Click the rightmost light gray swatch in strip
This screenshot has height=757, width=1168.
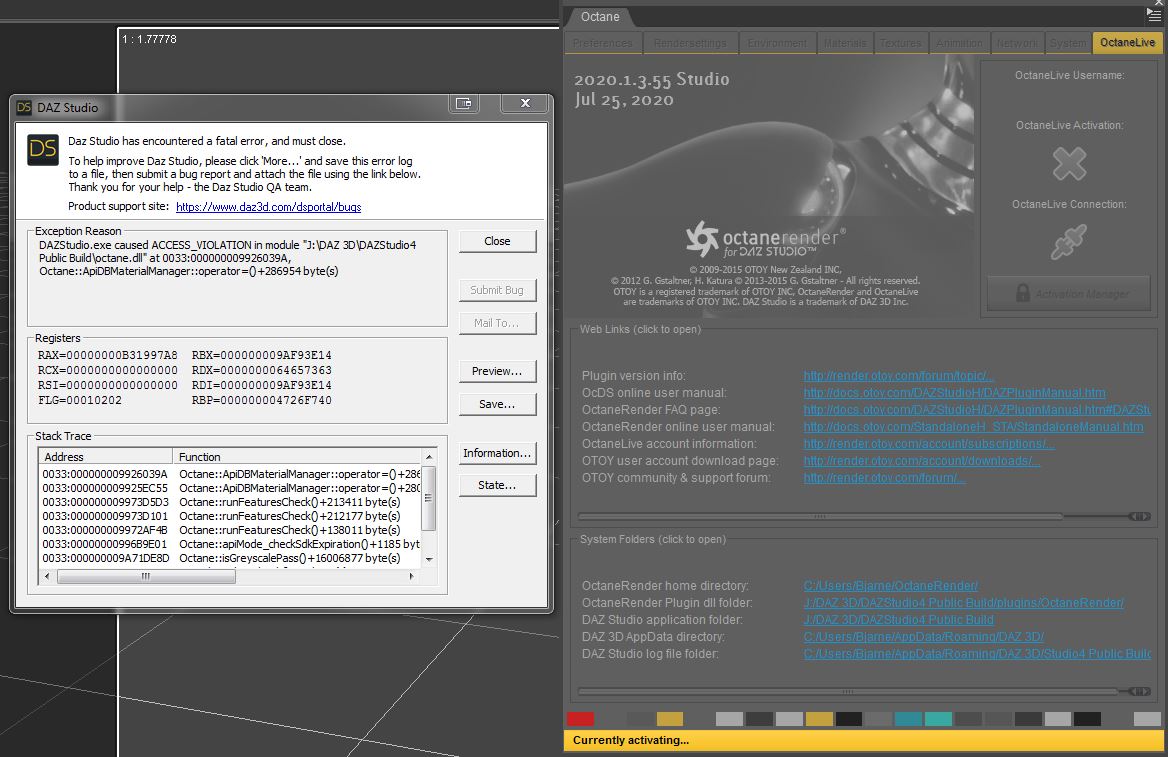[1147, 719]
